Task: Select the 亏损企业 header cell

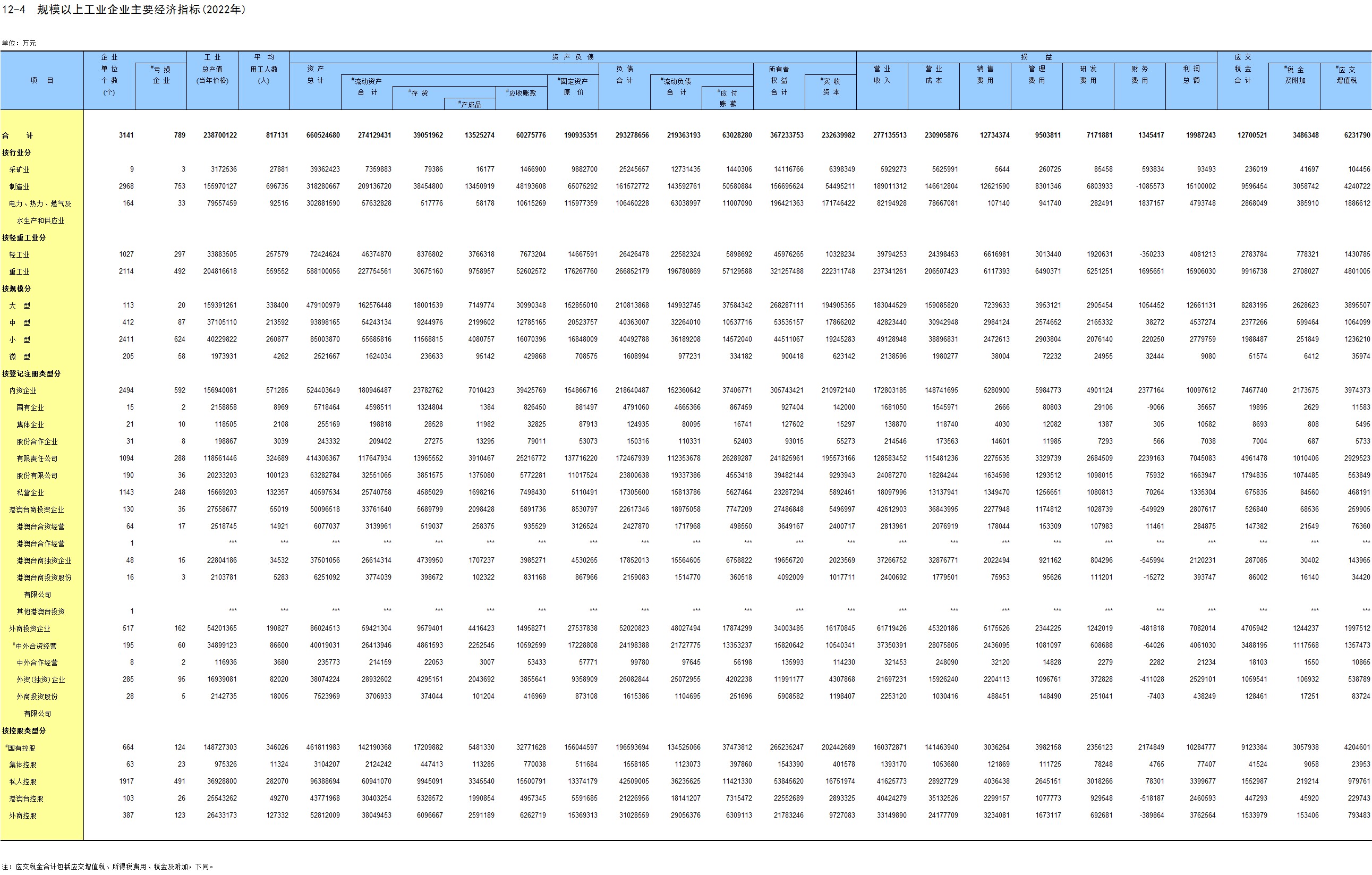Action: tap(160, 75)
